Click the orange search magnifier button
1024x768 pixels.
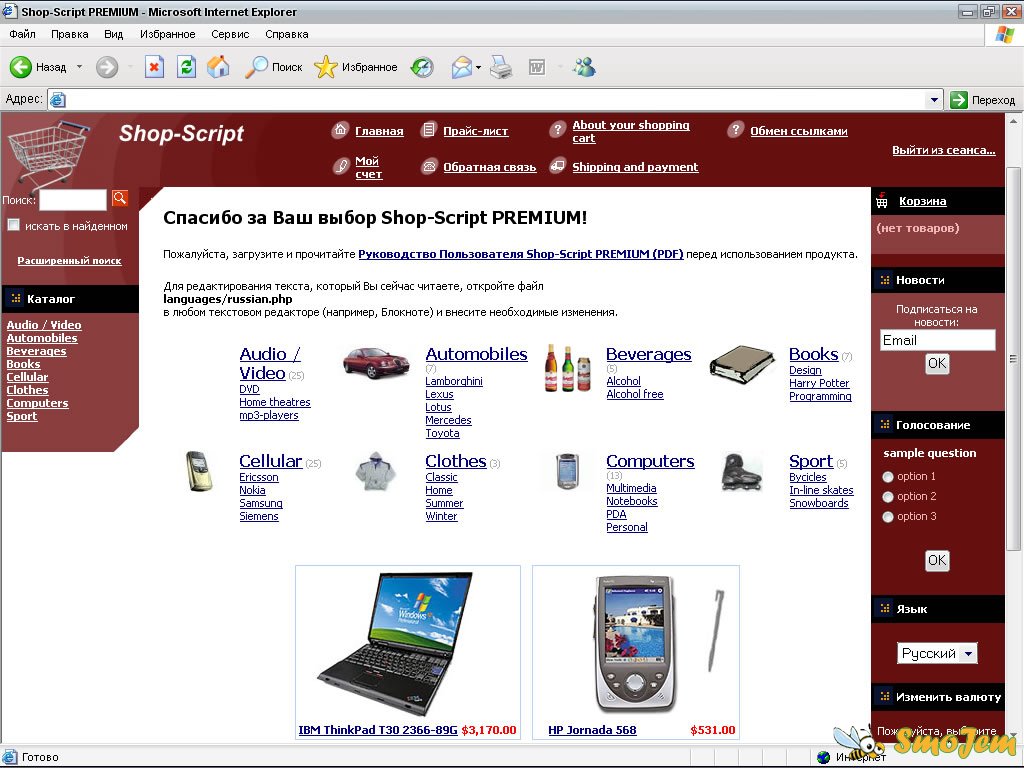[120, 198]
